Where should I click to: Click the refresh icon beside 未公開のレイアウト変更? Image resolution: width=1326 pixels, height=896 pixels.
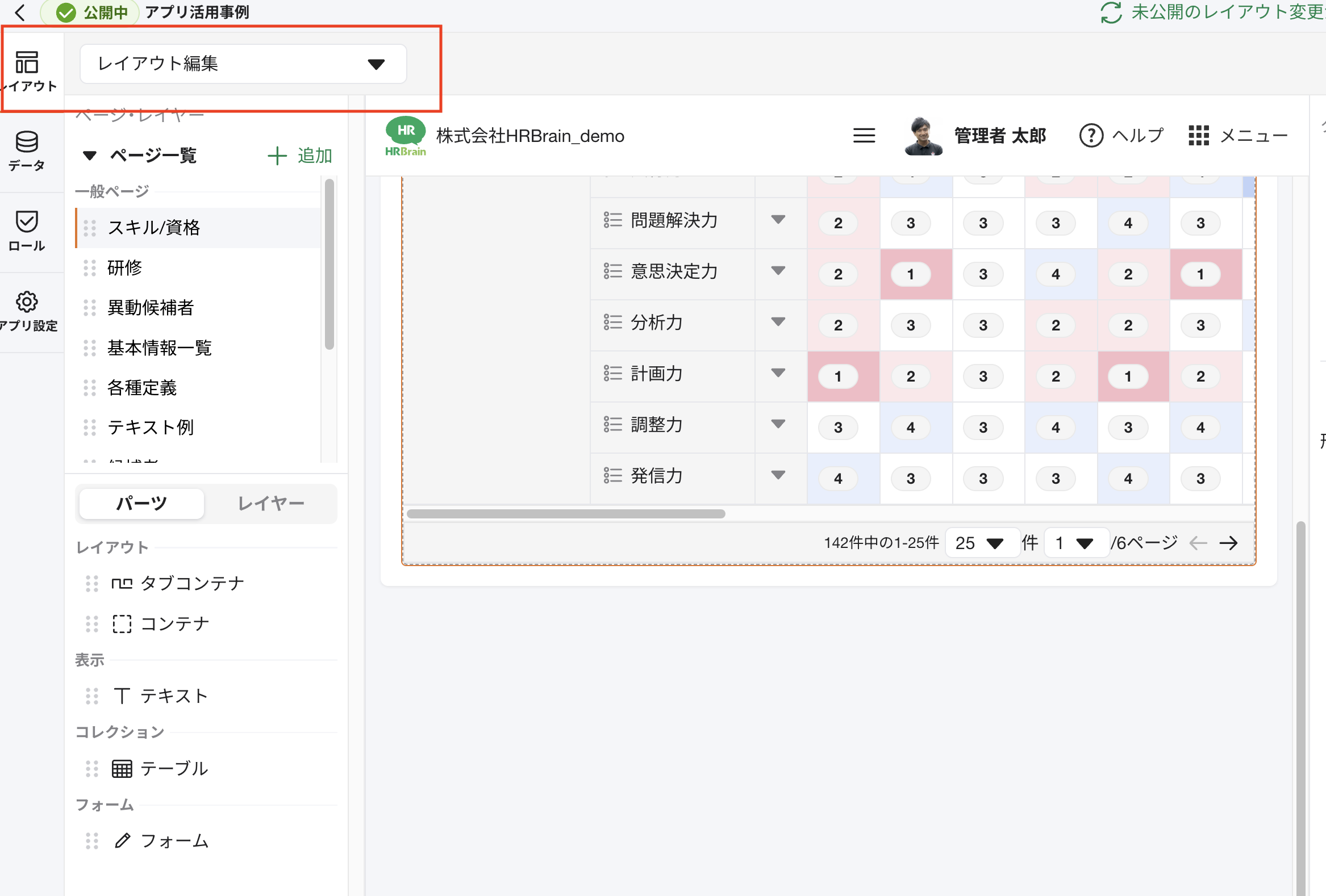point(1110,12)
